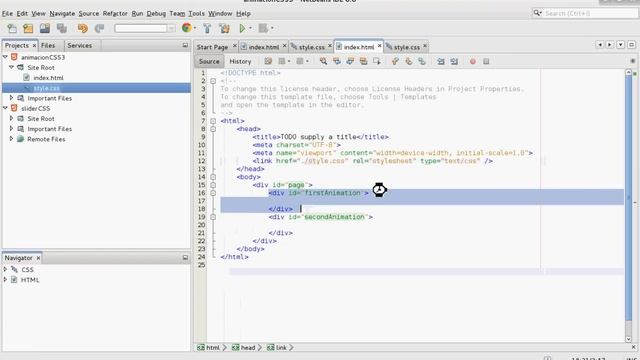Click the New File toolbar icon

coord(12,28)
